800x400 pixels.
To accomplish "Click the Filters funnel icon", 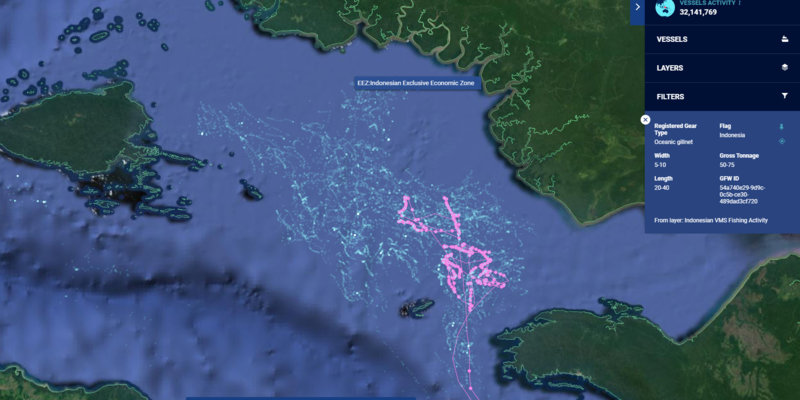I will point(785,97).
